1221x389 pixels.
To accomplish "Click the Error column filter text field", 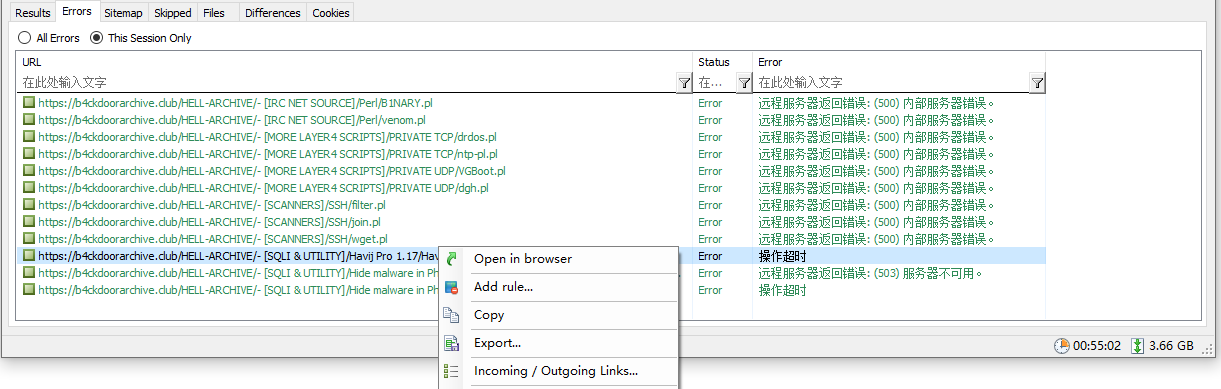I will 893,82.
